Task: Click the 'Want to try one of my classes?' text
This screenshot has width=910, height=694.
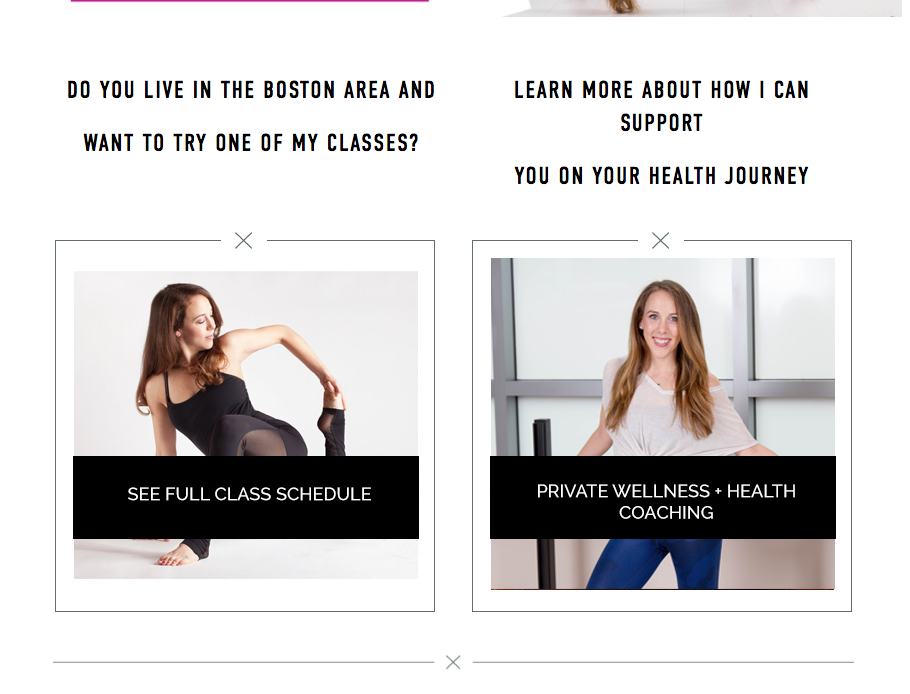Action: pos(251,143)
